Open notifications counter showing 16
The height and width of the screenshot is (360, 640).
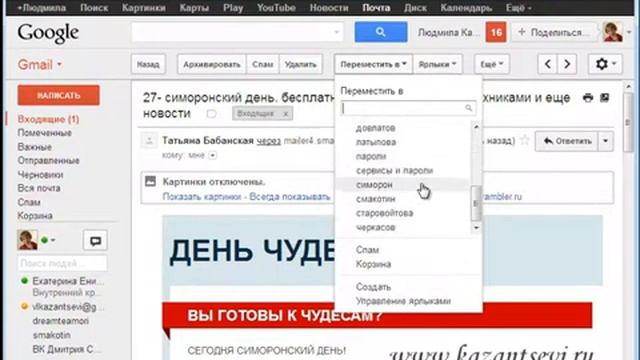point(496,32)
